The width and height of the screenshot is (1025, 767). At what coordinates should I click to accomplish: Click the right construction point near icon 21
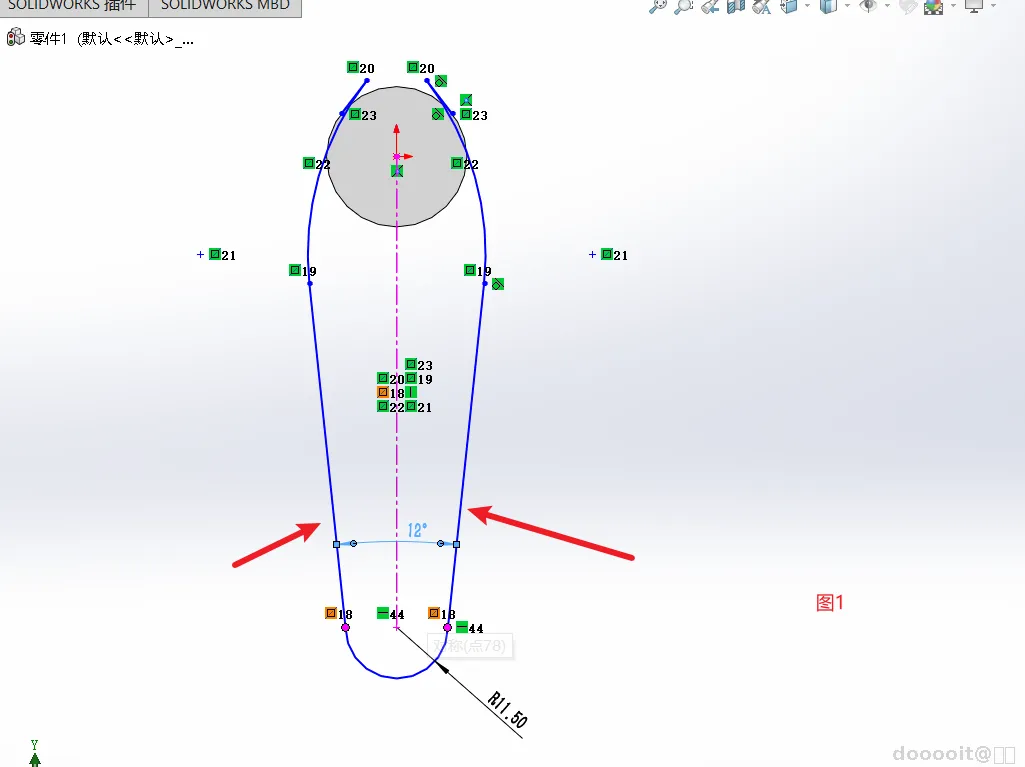(x=592, y=254)
